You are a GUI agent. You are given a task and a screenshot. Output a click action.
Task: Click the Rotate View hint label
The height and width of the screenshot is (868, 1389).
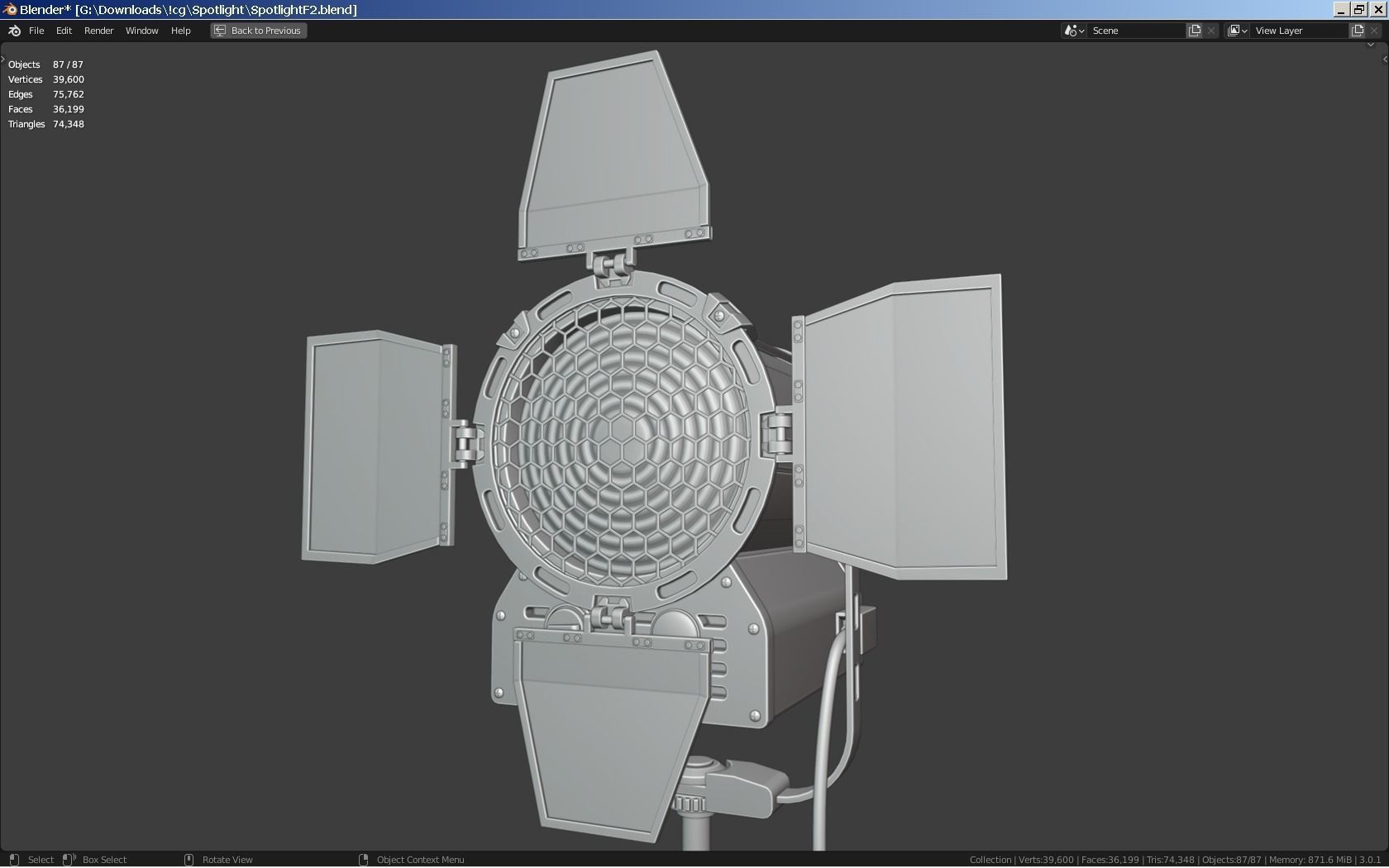(227, 860)
